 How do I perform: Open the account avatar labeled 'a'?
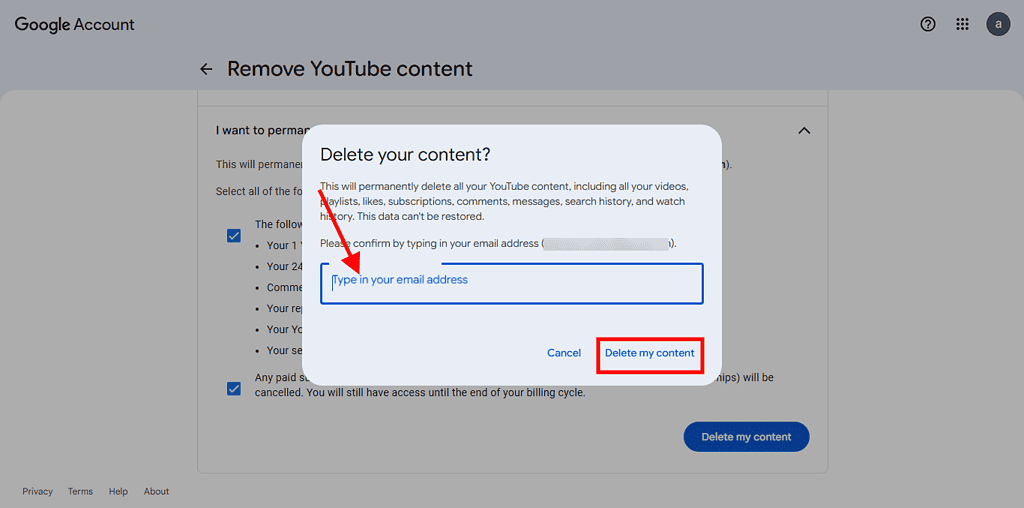[x=998, y=25]
